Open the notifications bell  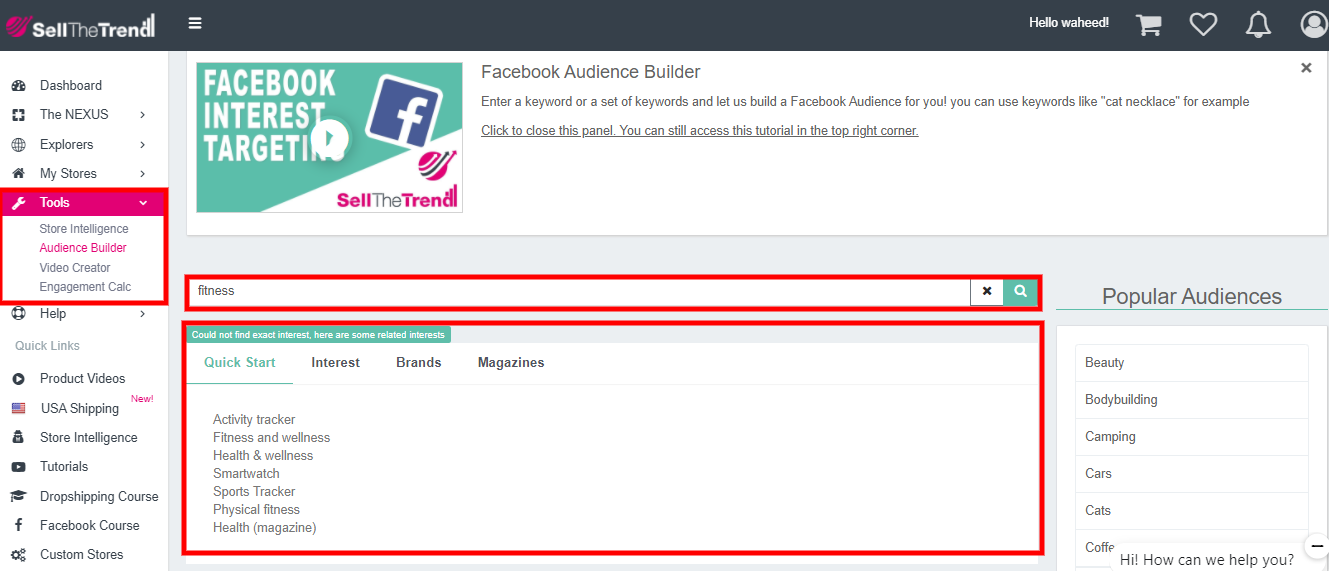tap(1258, 24)
